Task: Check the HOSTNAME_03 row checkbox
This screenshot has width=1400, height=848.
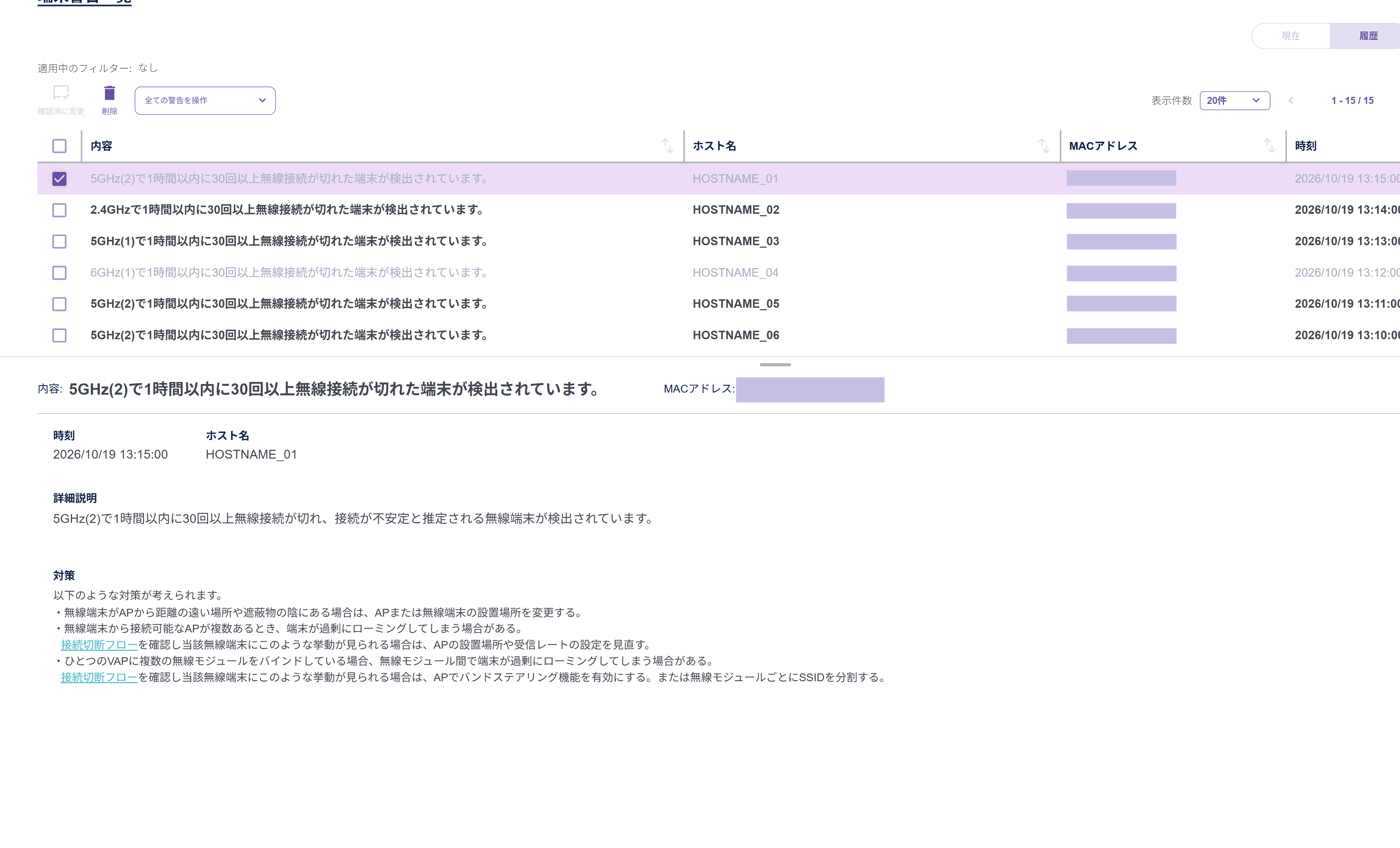Action: 59,241
